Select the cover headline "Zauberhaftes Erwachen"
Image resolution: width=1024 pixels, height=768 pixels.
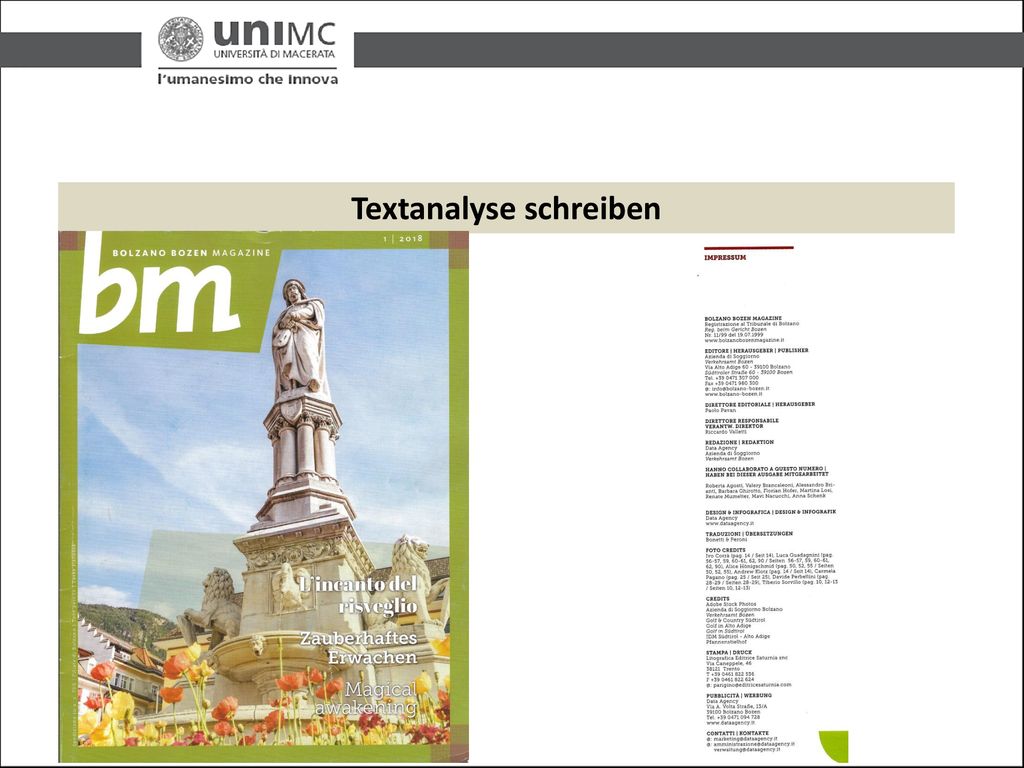(x=359, y=647)
